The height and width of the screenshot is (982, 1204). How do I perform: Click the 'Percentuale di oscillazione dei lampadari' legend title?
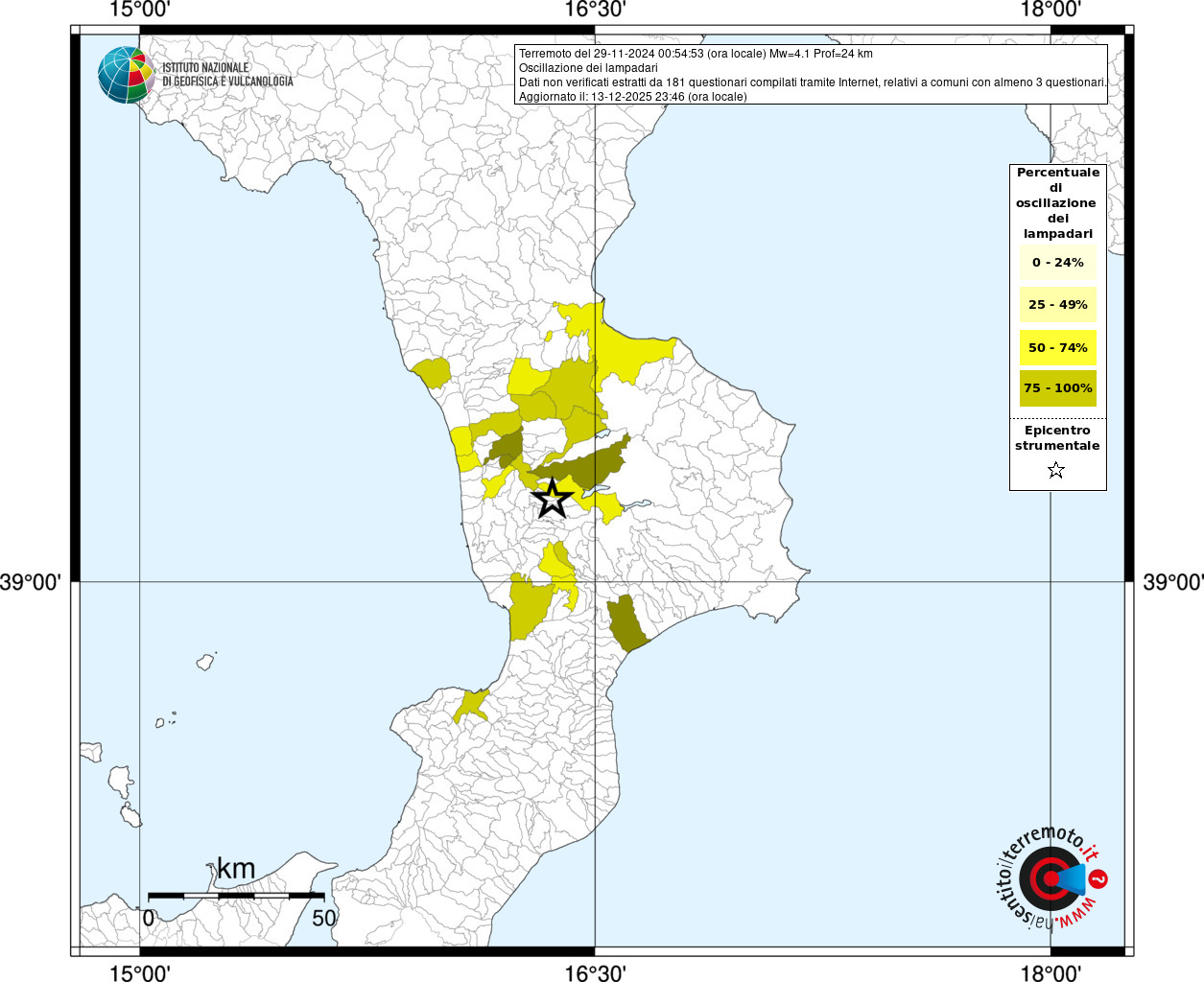[1057, 203]
